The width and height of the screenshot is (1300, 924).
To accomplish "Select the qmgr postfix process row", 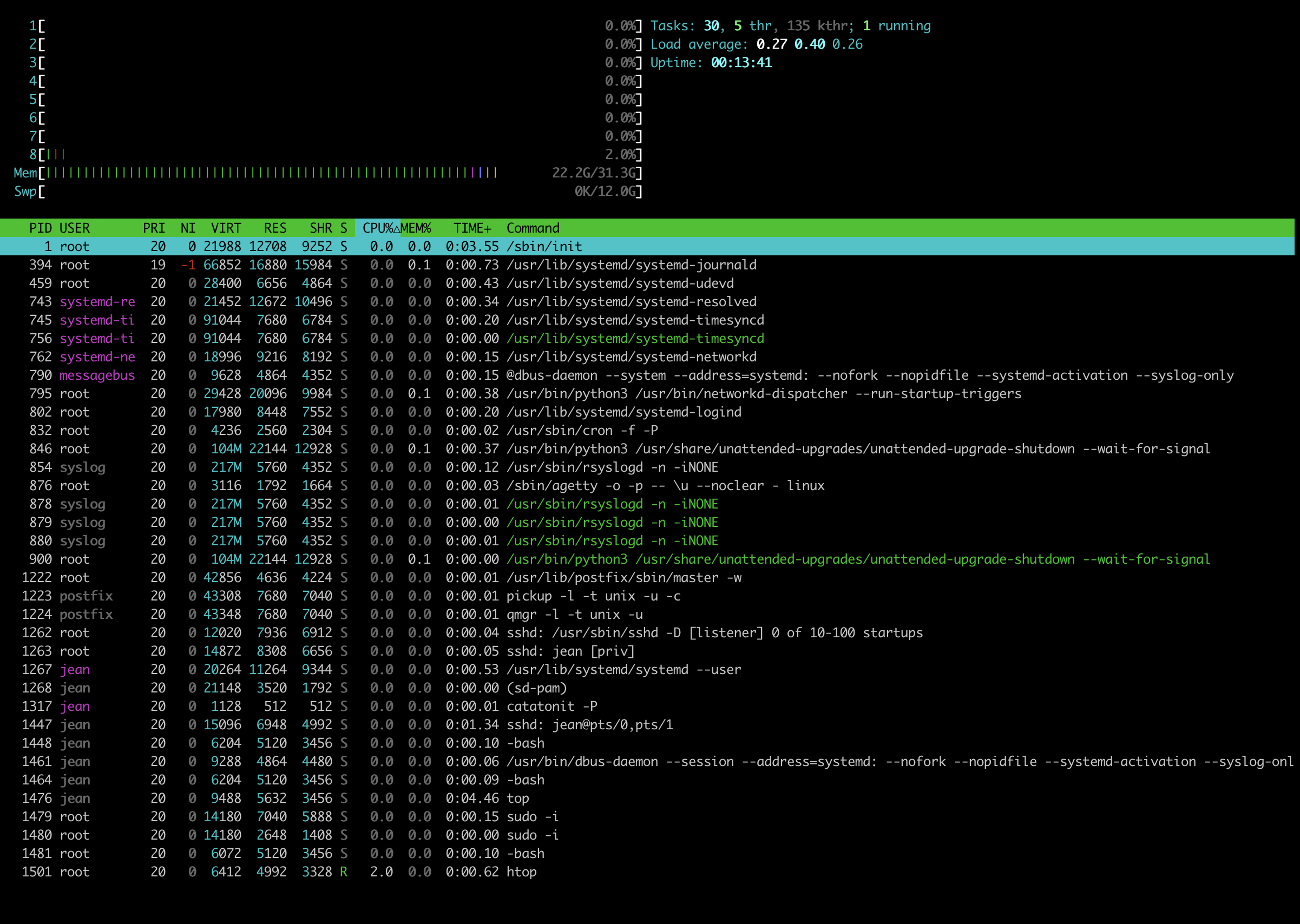I will (x=647, y=615).
